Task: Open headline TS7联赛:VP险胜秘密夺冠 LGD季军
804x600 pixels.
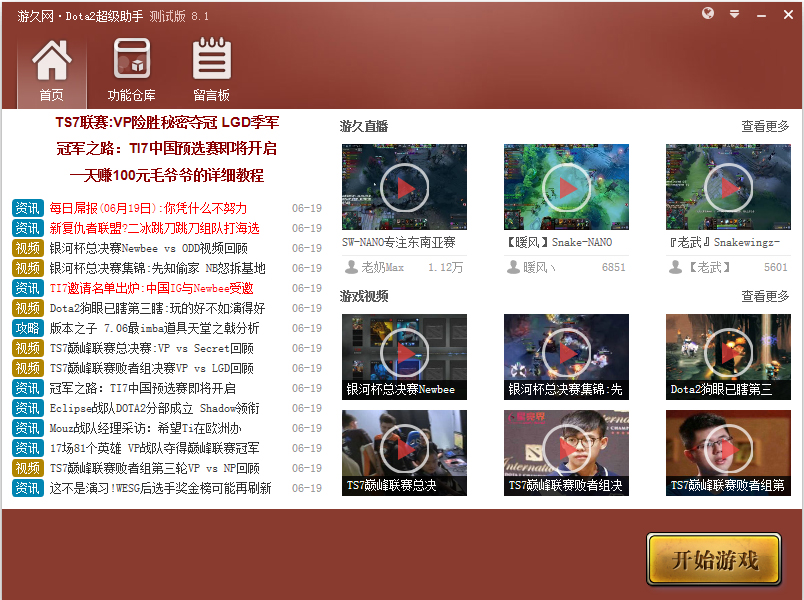Action: tap(167, 123)
